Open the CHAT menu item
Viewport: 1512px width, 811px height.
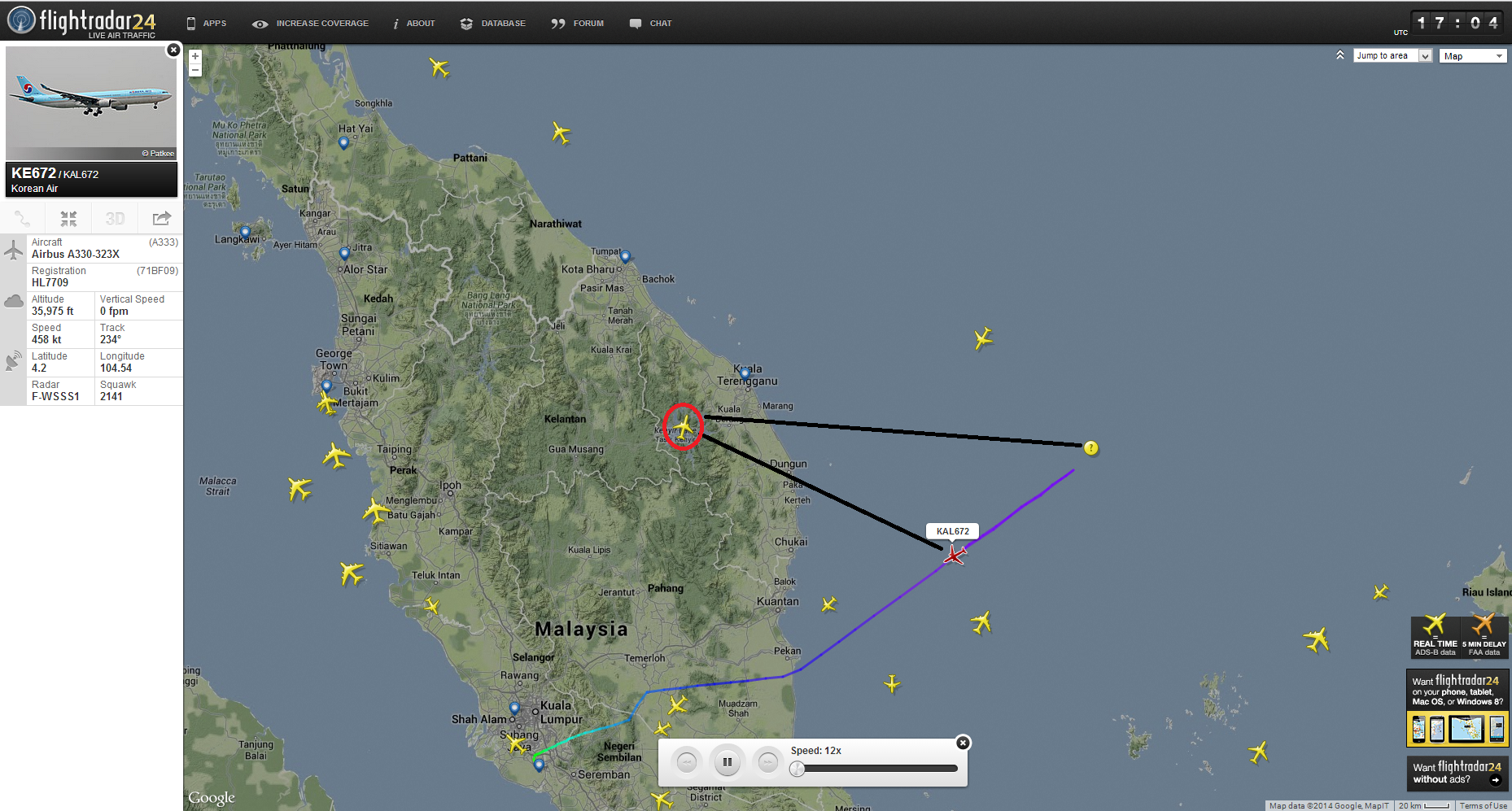650,24
